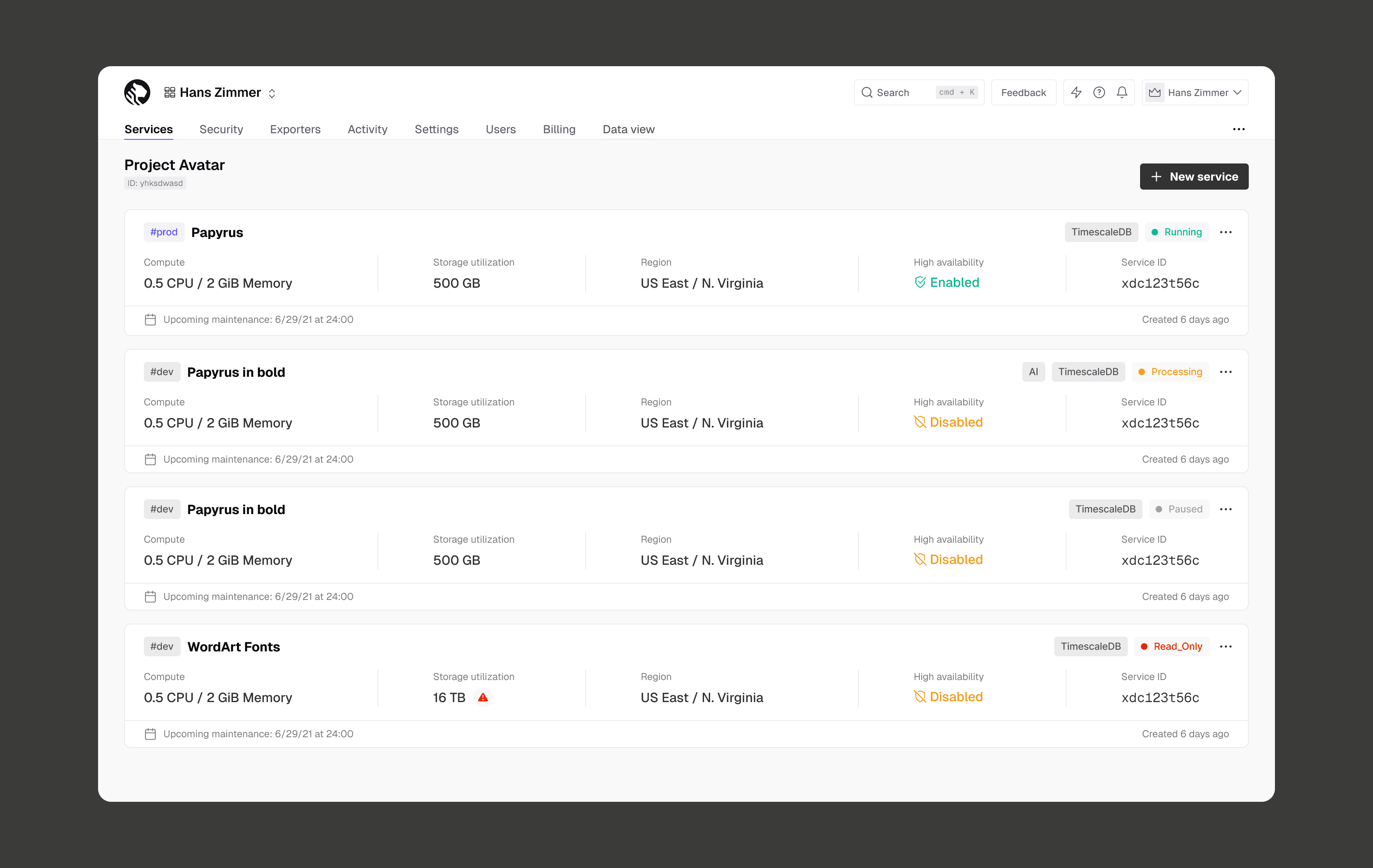
Task: Click the #dev tag on WordArt Fonts card
Action: (x=162, y=647)
